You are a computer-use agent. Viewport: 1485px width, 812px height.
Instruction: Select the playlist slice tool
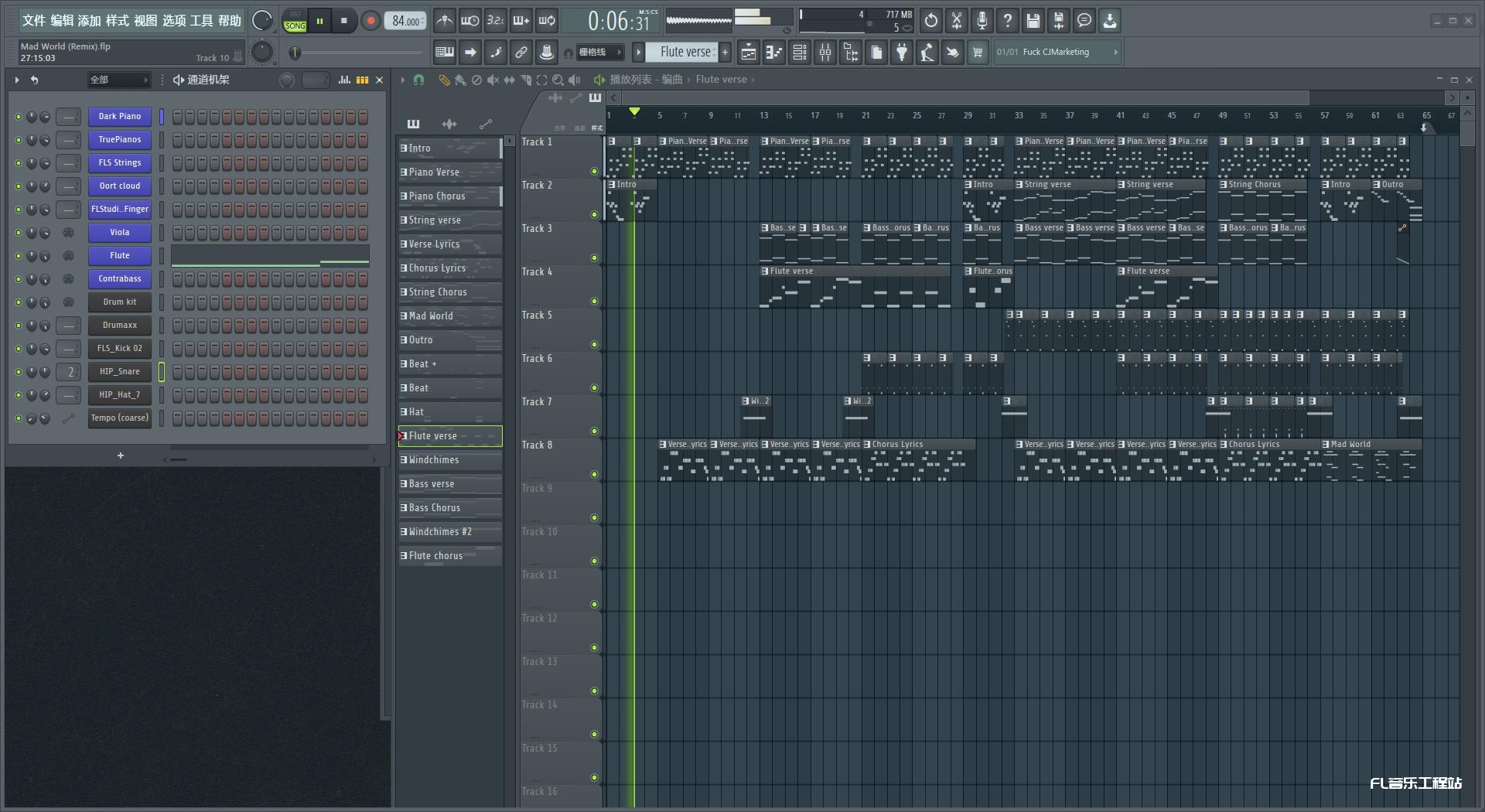526,80
